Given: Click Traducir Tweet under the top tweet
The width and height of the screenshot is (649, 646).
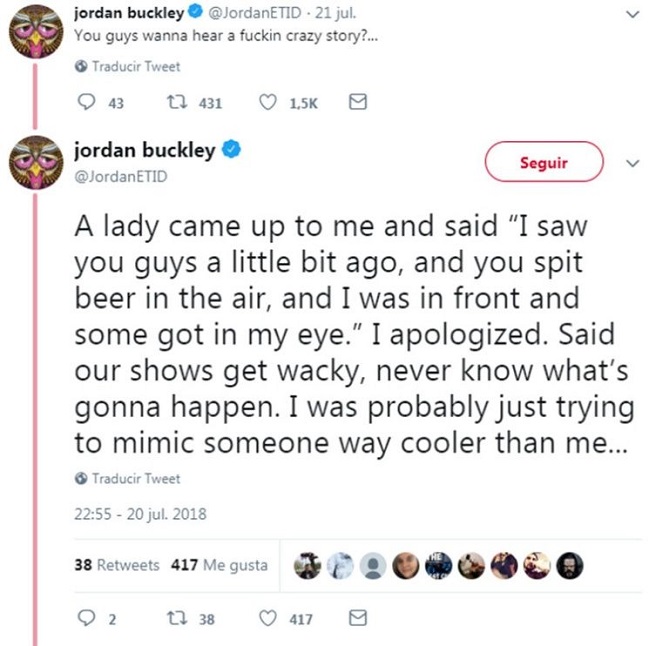Looking at the screenshot, I should click(x=128, y=66).
